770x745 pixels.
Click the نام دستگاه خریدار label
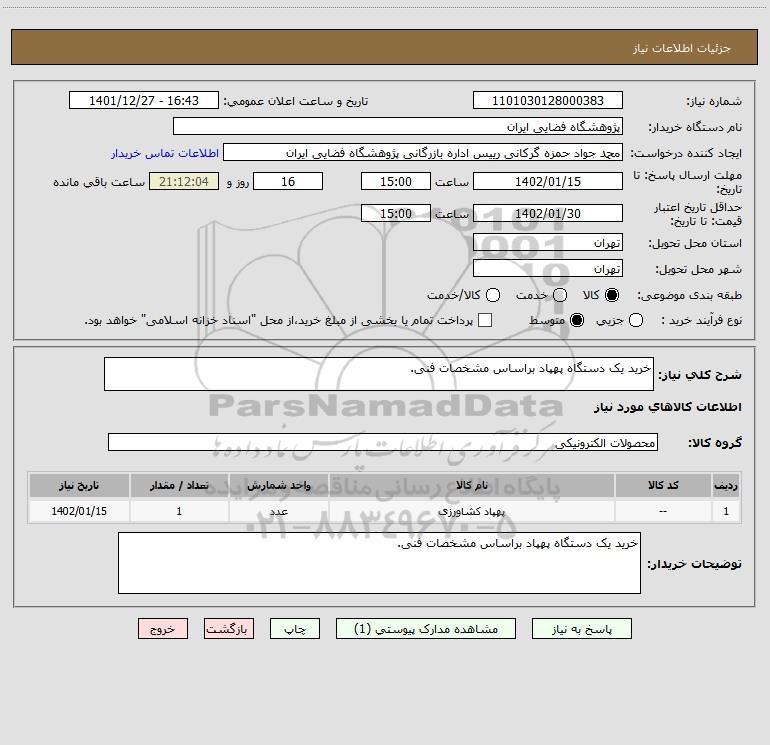[x=695, y=127]
